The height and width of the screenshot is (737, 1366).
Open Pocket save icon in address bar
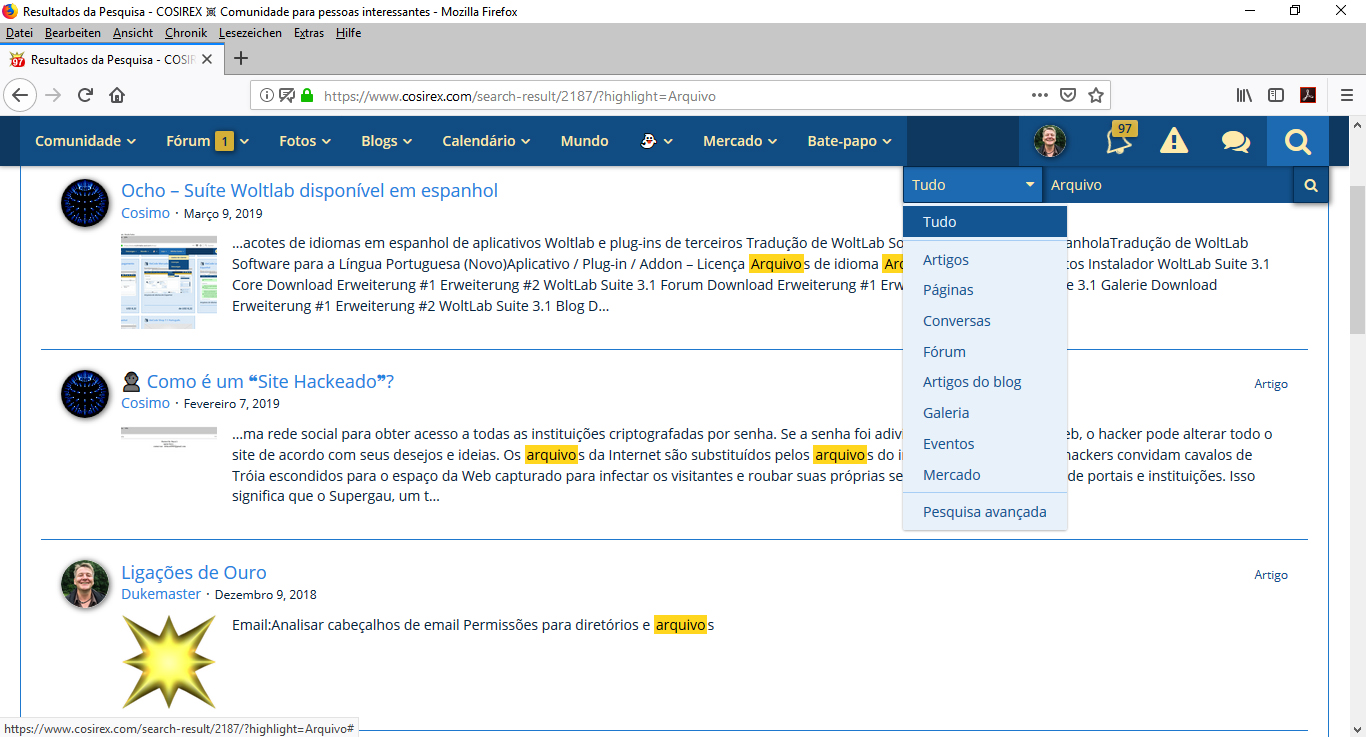tap(1068, 96)
